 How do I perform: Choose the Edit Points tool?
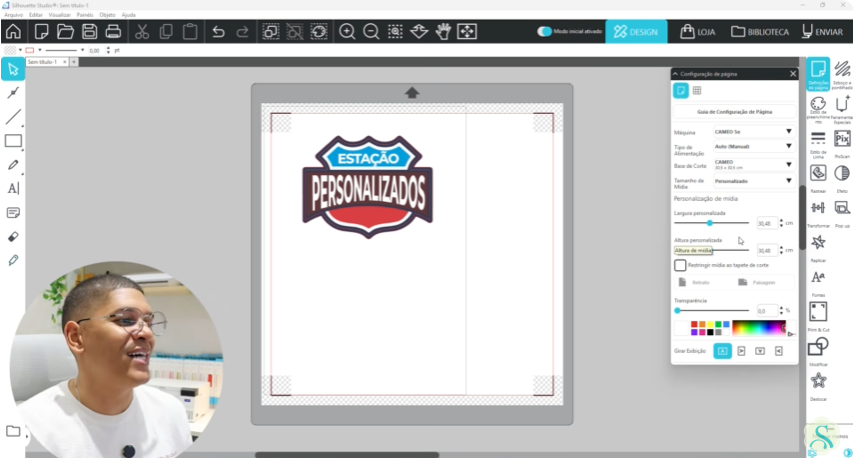click(13, 93)
